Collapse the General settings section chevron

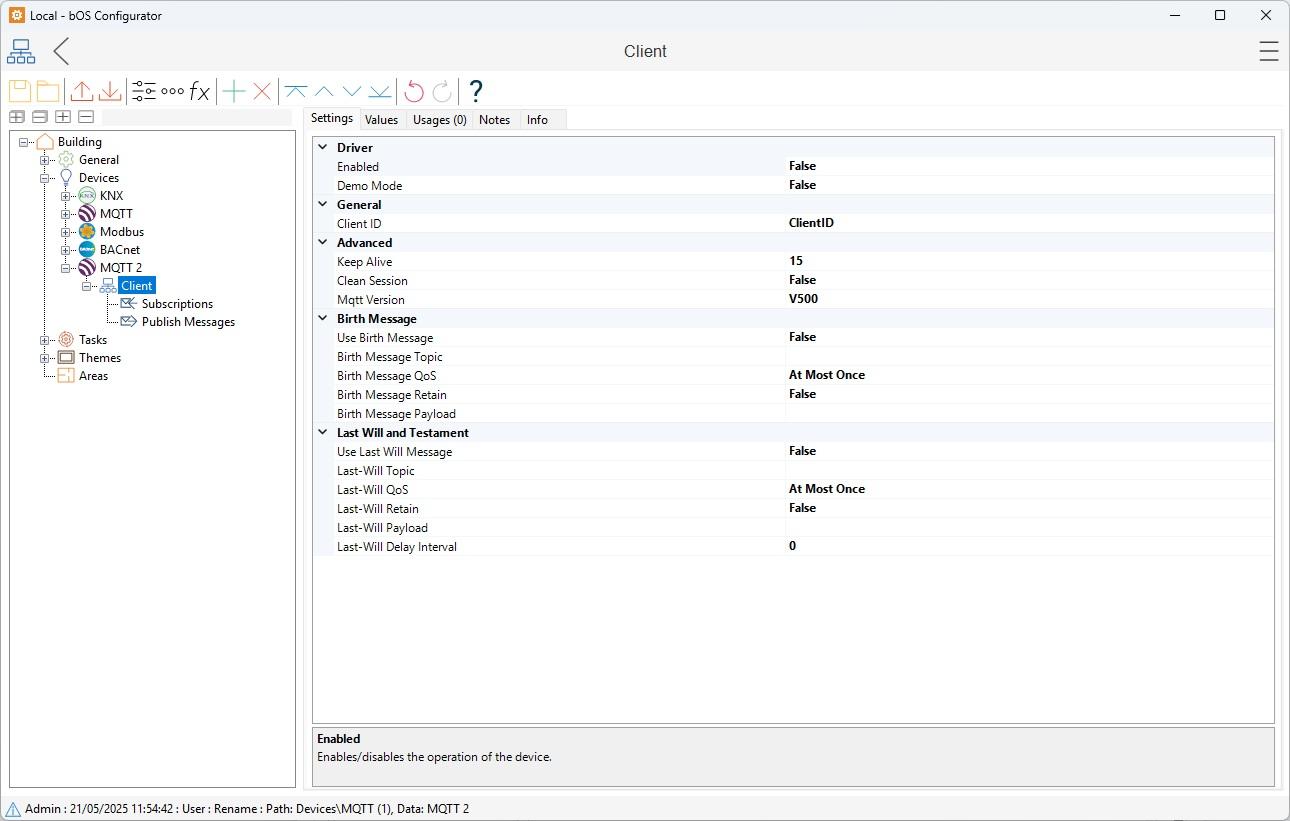coord(323,204)
